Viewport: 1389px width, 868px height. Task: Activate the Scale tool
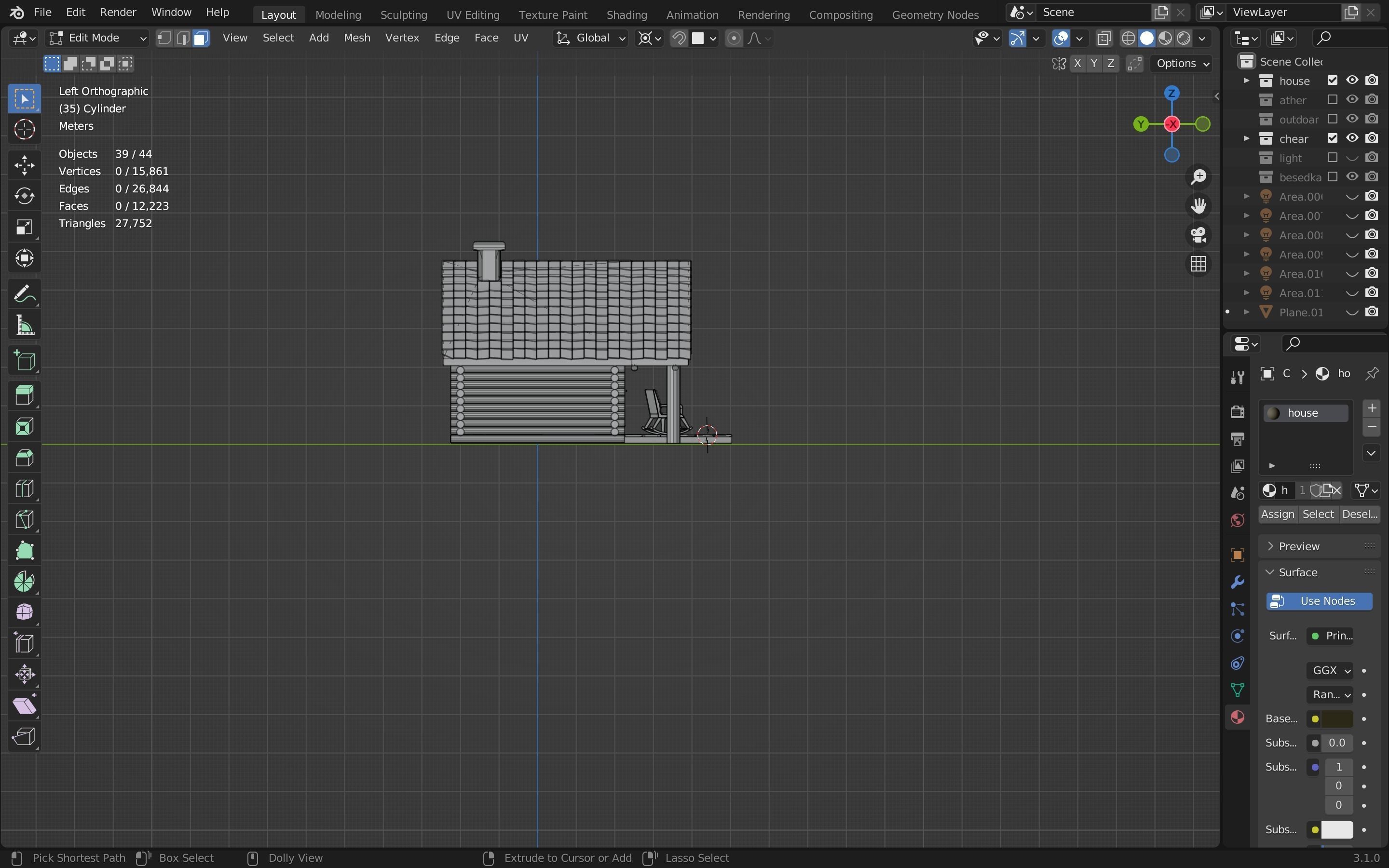(x=24, y=227)
